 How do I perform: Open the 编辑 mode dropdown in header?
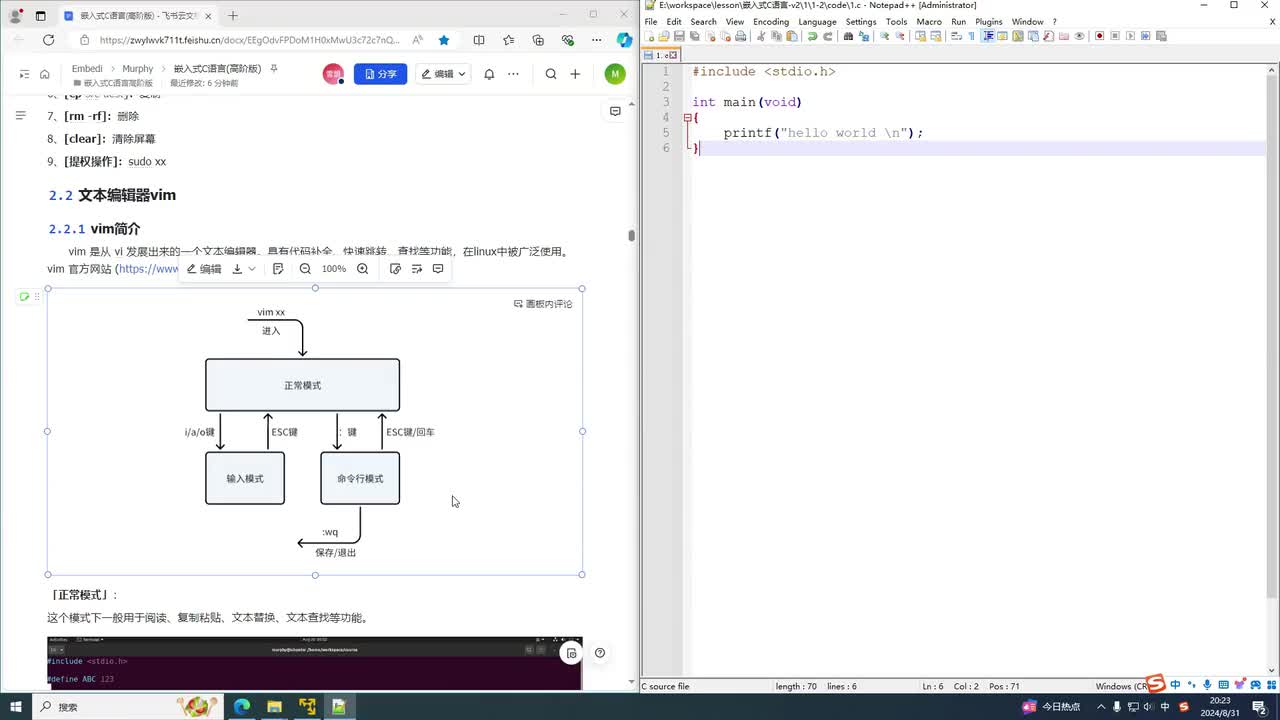point(443,74)
